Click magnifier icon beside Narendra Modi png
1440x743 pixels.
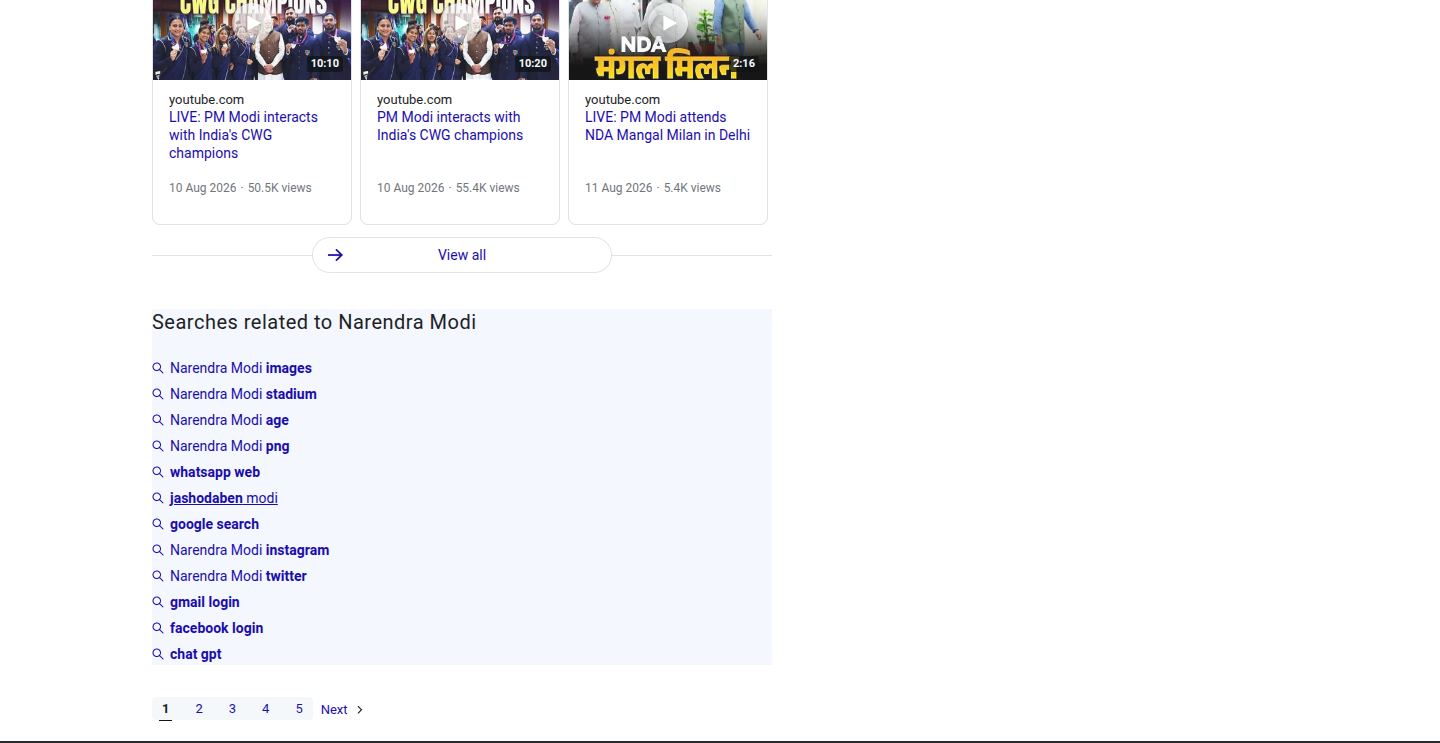(158, 446)
